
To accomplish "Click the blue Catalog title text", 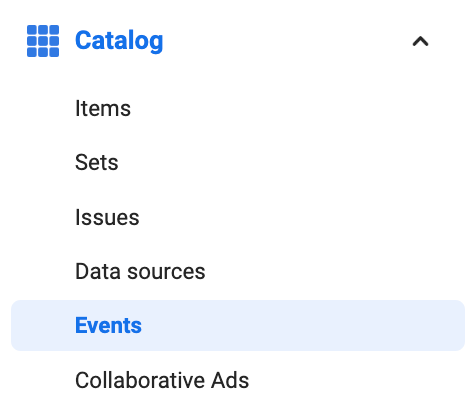I will point(119,41).
